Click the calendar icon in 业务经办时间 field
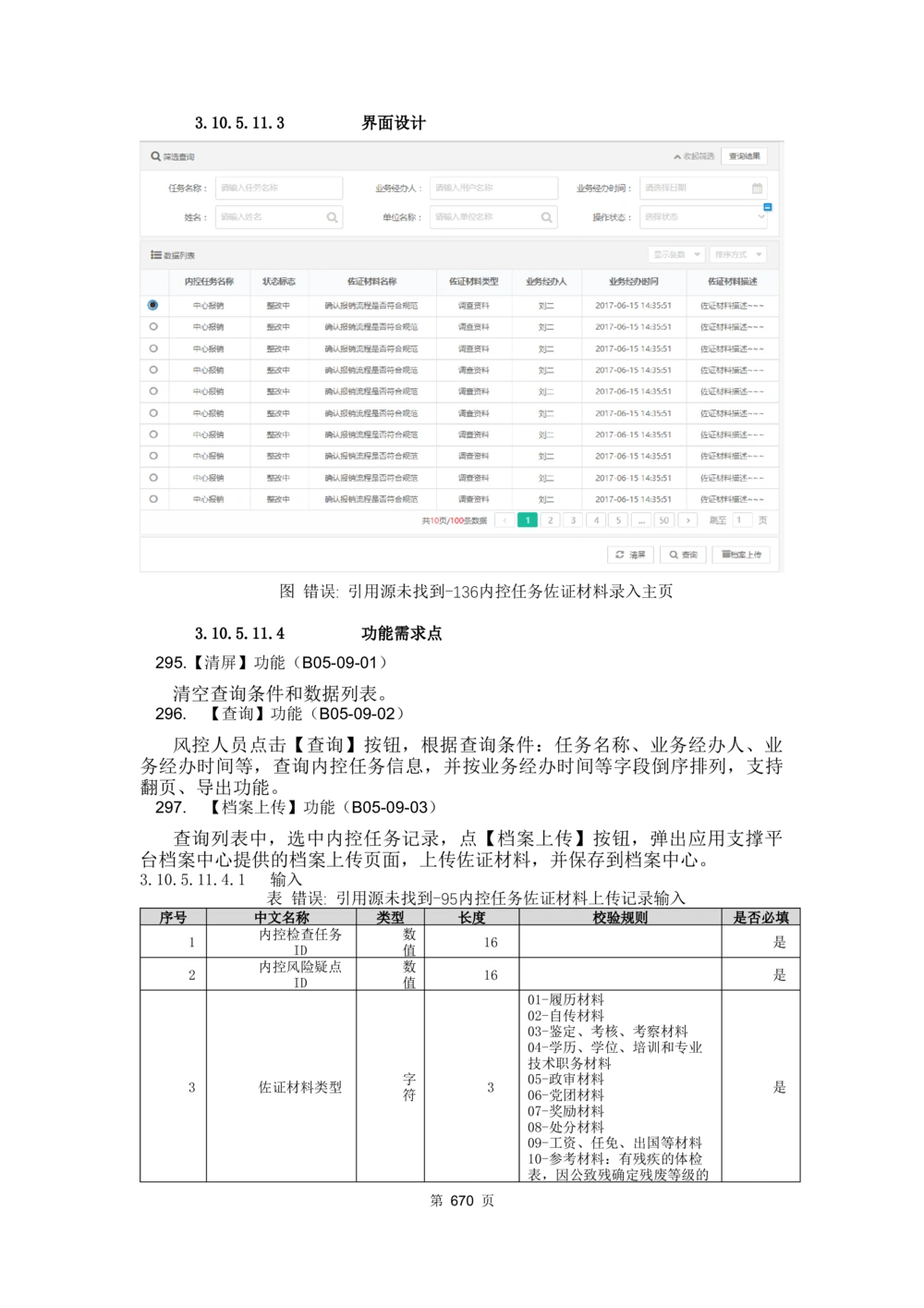The height and width of the screenshot is (1308, 924). point(757,187)
